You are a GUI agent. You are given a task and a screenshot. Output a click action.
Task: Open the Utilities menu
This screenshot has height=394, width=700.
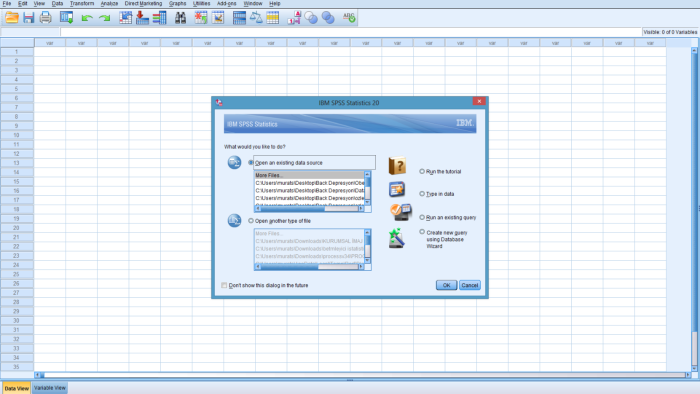pyautogui.click(x=201, y=4)
